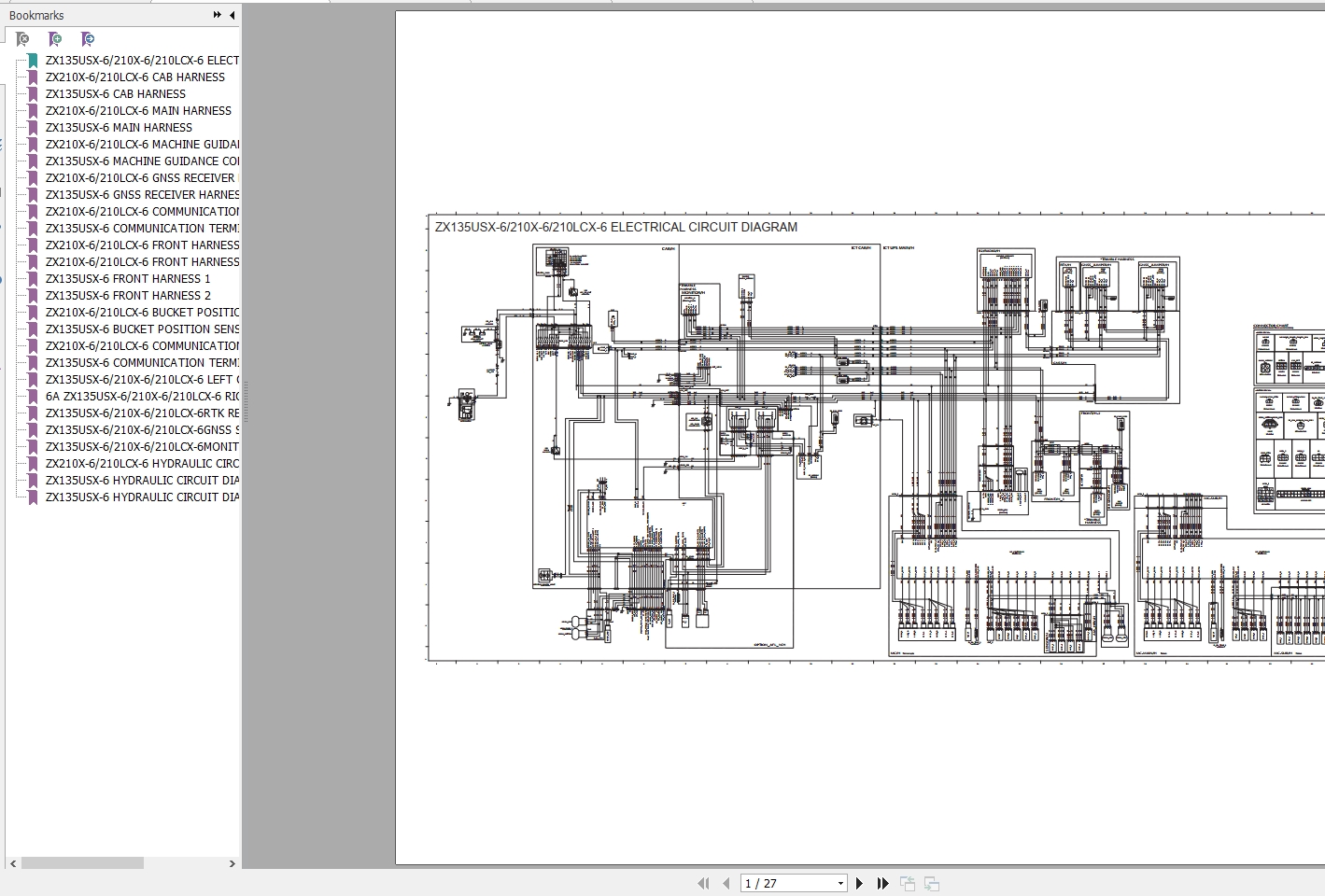Open the first ZX135USX-6 COMMUNICATION TERMINAL bookmark
This screenshot has width=1325, height=896.
142,229
